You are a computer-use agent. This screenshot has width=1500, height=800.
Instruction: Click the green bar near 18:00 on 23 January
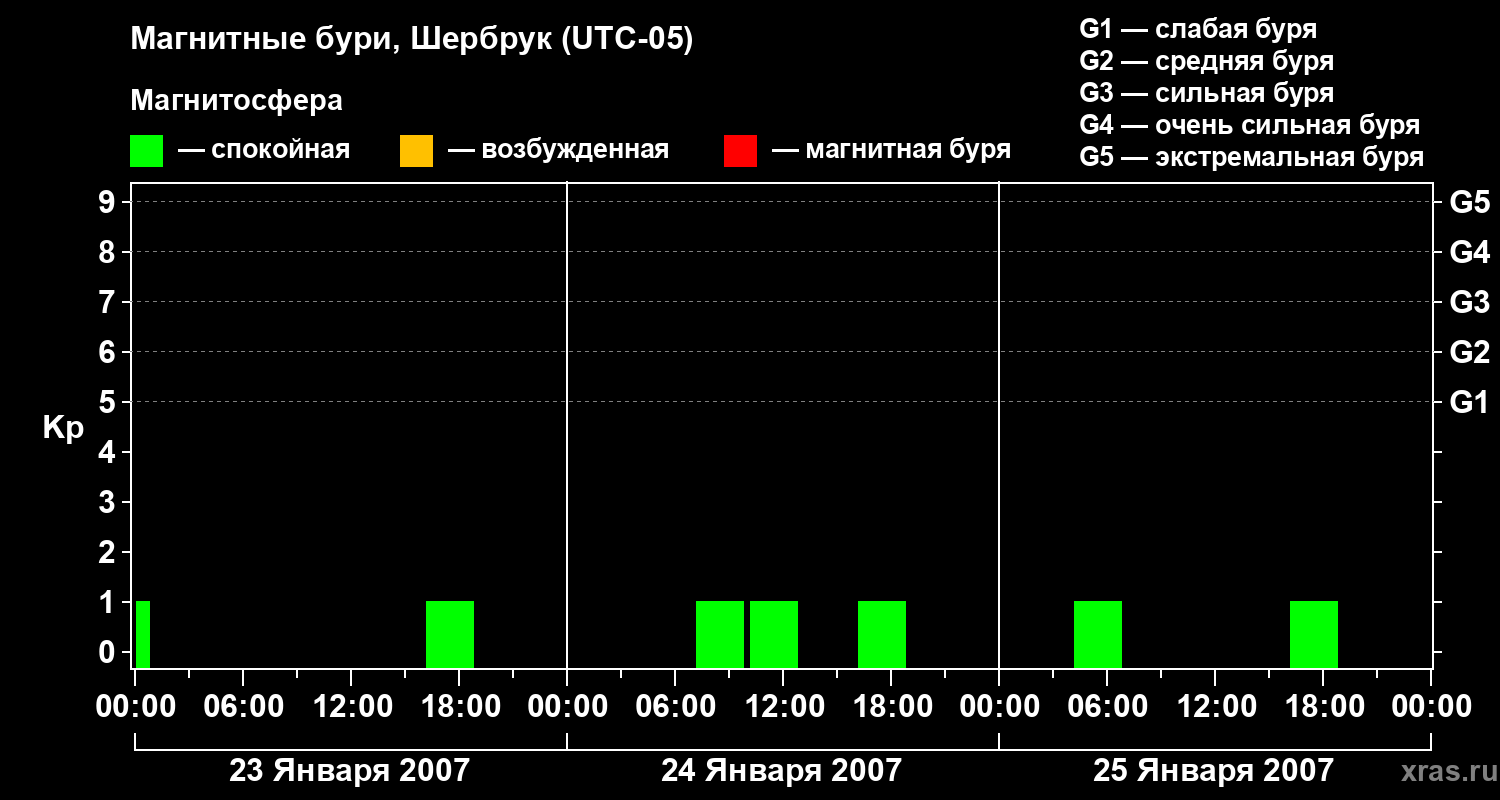coord(450,634)
